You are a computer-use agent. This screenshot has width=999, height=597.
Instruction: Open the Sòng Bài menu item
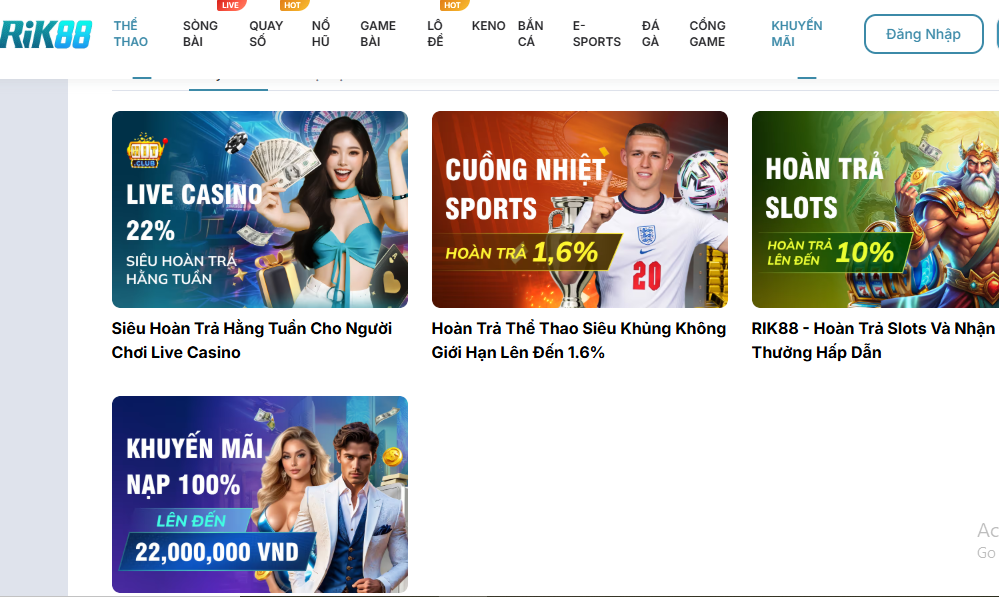pyautogui.click(x=200, y=34)
